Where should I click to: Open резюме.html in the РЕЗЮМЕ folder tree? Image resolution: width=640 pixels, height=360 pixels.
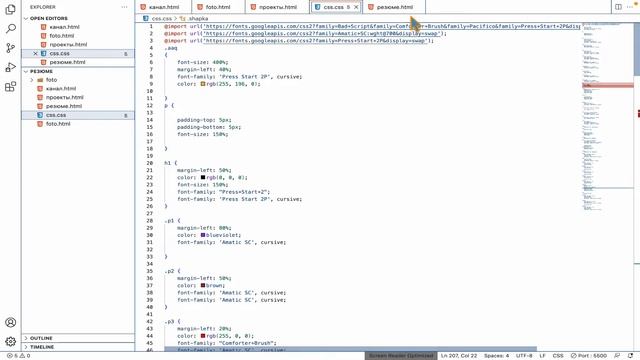point(64,106)
